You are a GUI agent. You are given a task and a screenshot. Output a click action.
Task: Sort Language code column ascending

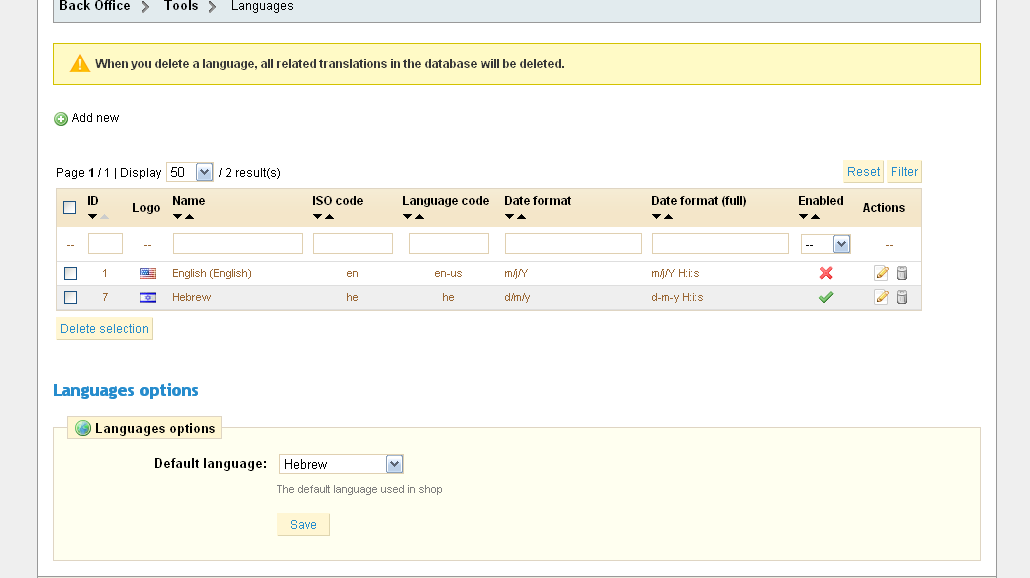[x=419, y=217]
